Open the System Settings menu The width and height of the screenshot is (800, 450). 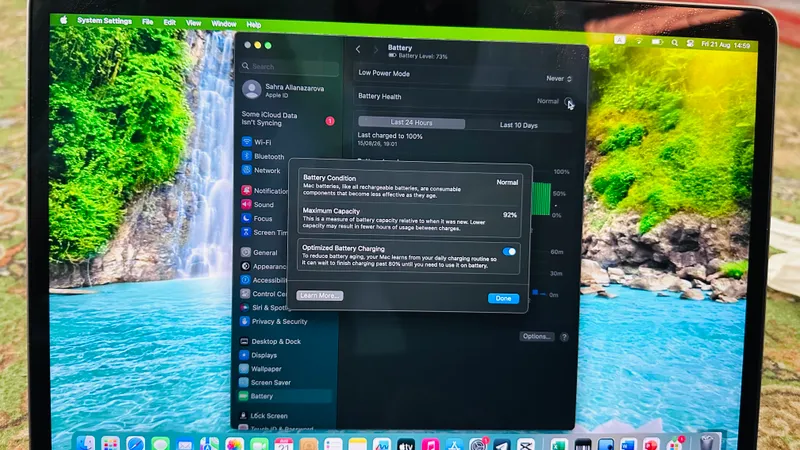(105, 21)
